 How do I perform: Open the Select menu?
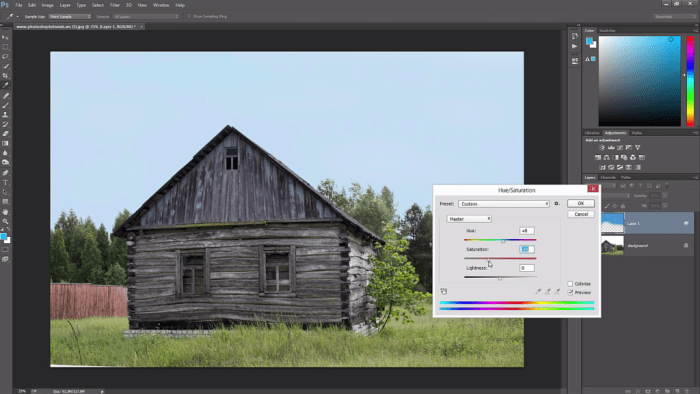[98, 5]
